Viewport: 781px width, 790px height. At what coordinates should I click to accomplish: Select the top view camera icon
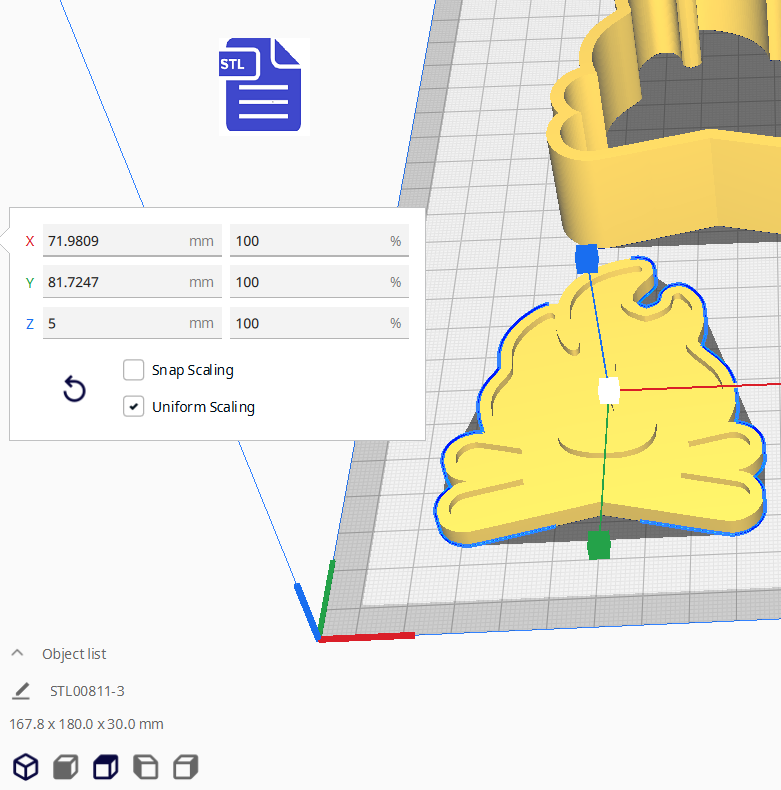click(x=105, y=767)
